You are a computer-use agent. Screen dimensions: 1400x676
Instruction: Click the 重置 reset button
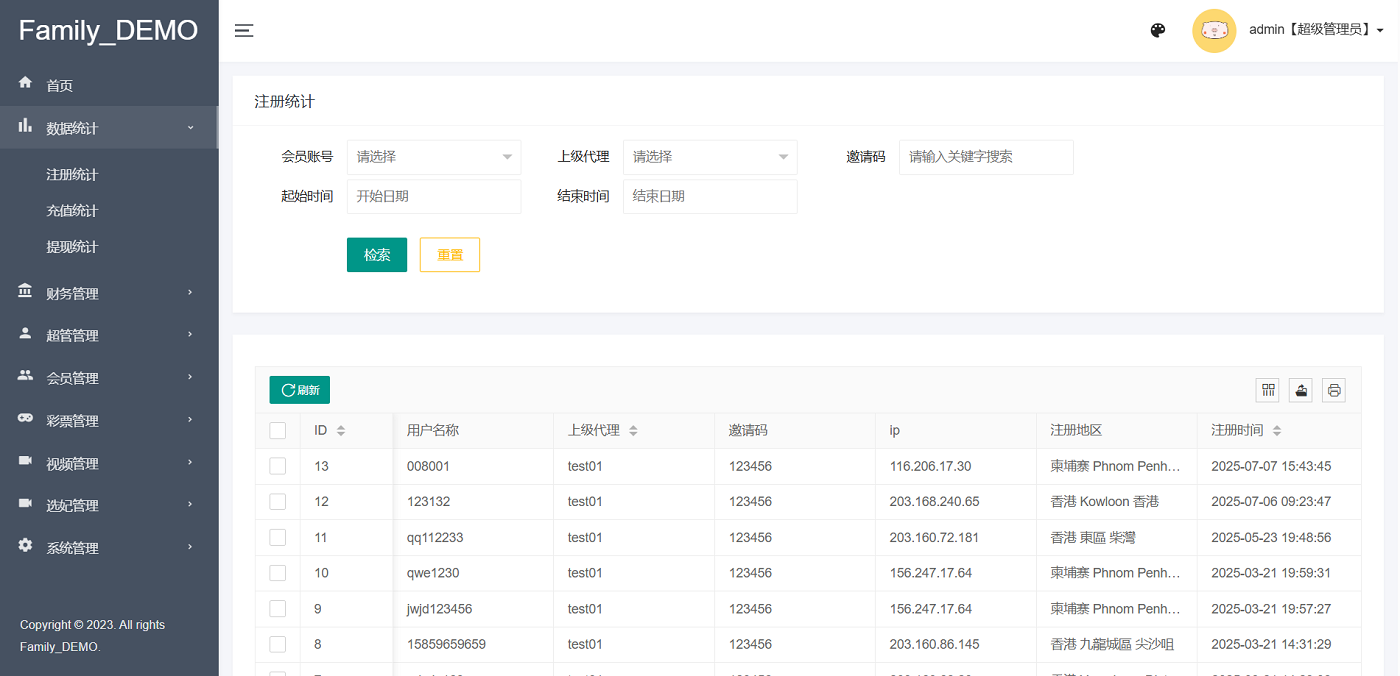click(449, 255)
